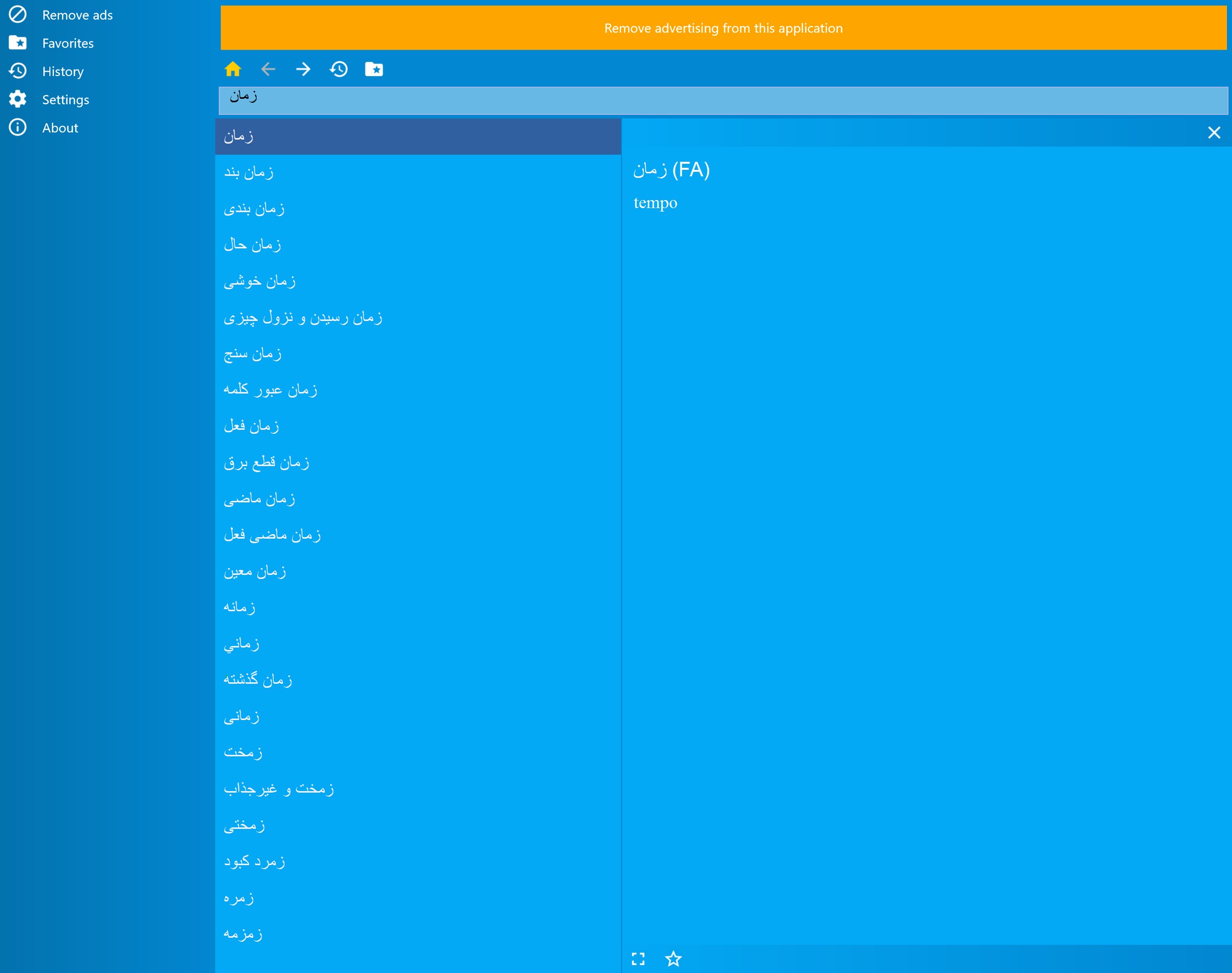Go back using the left arrow
This screenshot has height=973, width=1232.
[x=268, y=69]
